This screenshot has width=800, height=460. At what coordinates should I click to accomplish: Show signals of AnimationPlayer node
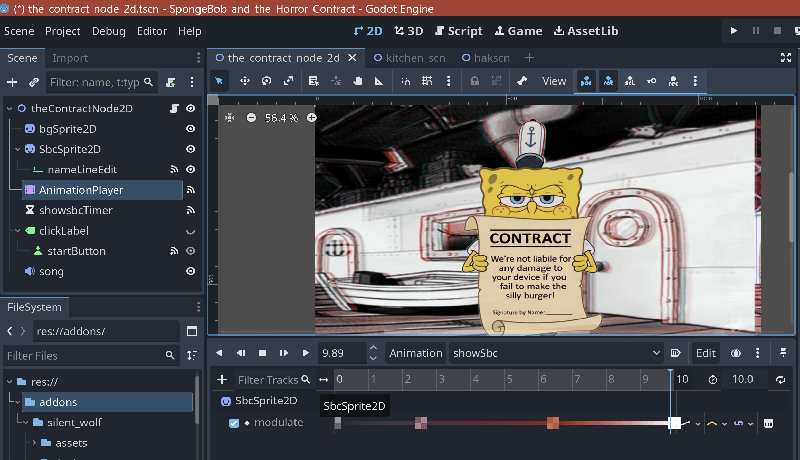[x=191, y=190]
